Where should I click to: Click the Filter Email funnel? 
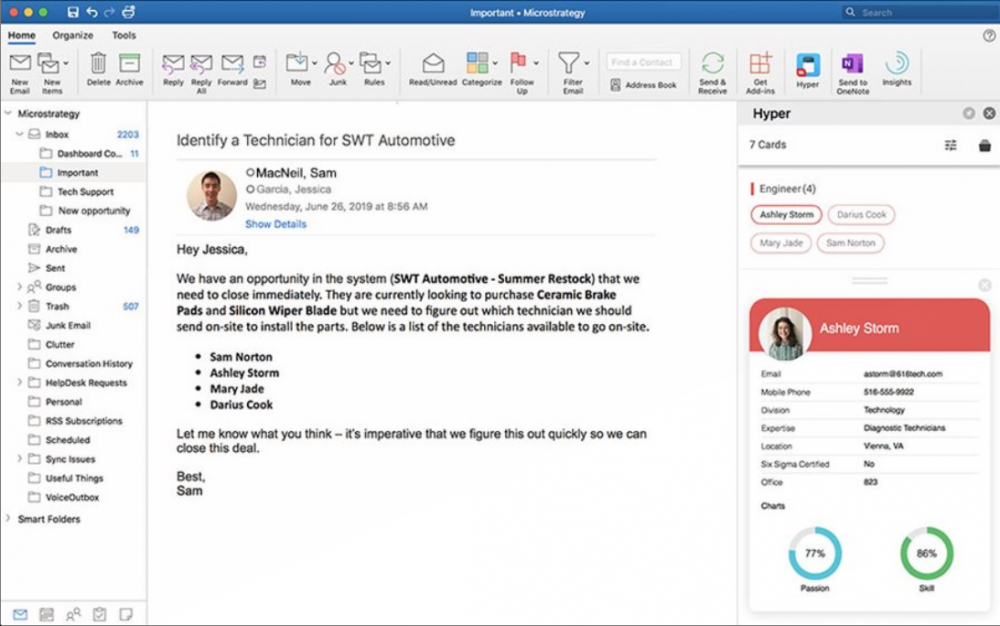[x=568, y=63]
